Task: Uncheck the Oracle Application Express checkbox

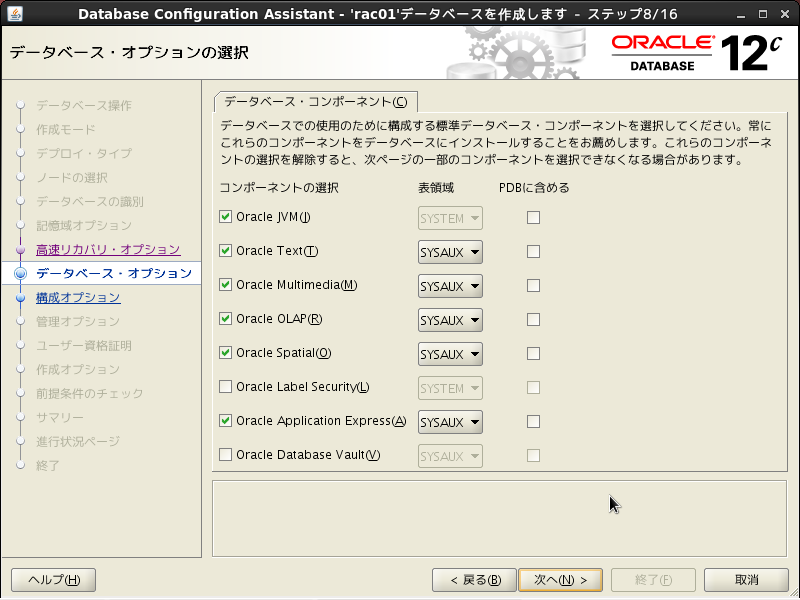Action: click(x=225, y=420)
